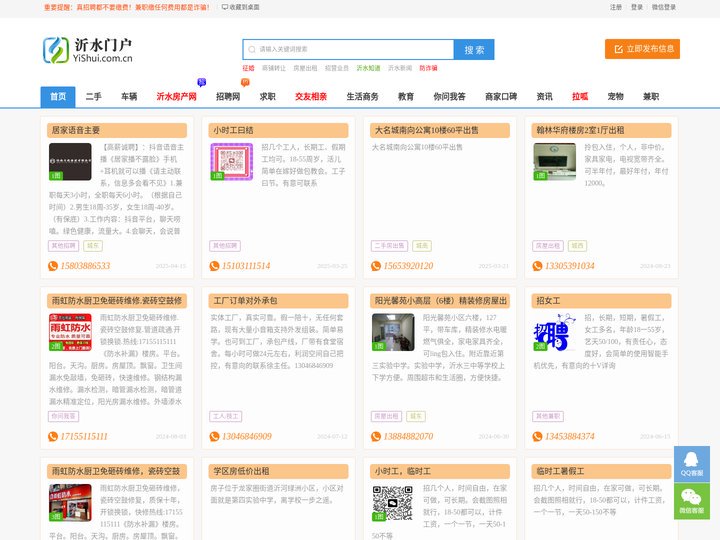Switch to the 首页 tab

click(58, 97)
